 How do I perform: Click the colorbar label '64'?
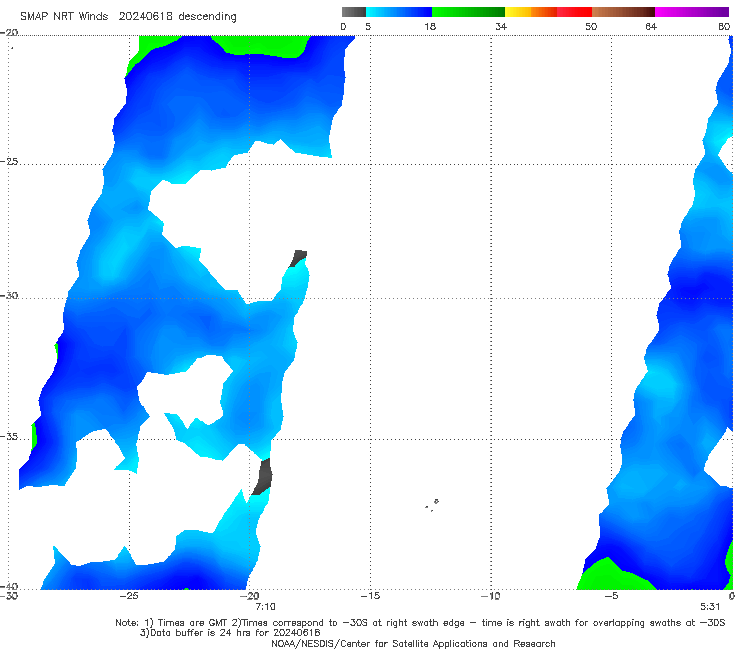coord(651,26)
